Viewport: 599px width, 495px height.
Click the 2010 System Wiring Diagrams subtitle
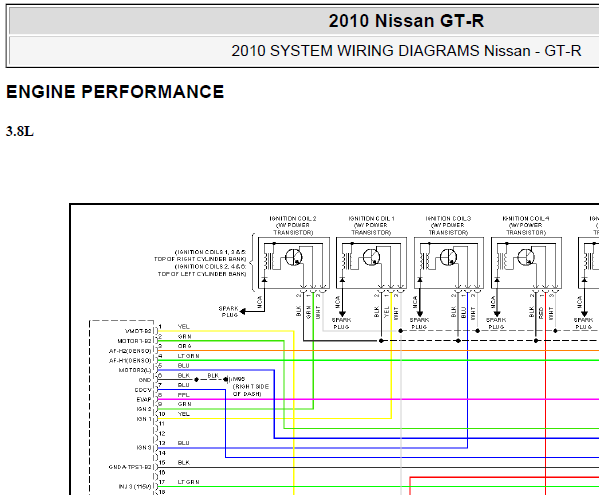406,51
